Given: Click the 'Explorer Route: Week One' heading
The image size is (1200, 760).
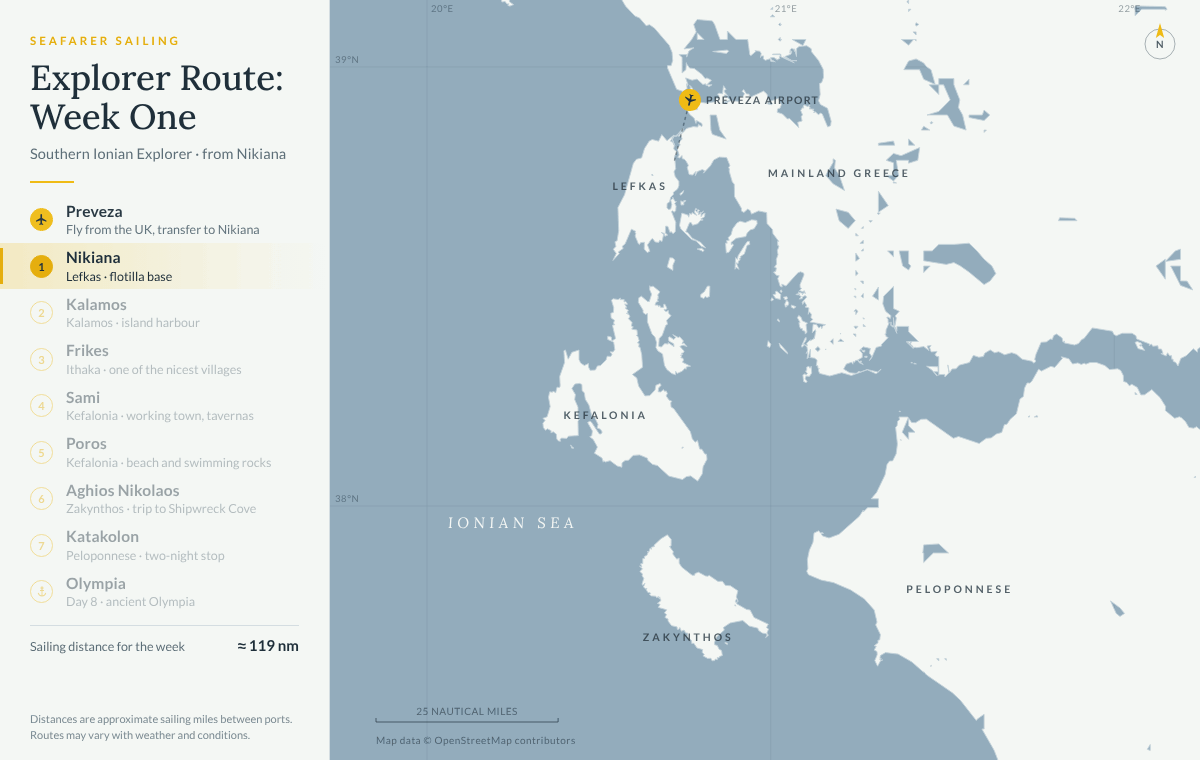Looking at the screenshot, I should [157, 97].
